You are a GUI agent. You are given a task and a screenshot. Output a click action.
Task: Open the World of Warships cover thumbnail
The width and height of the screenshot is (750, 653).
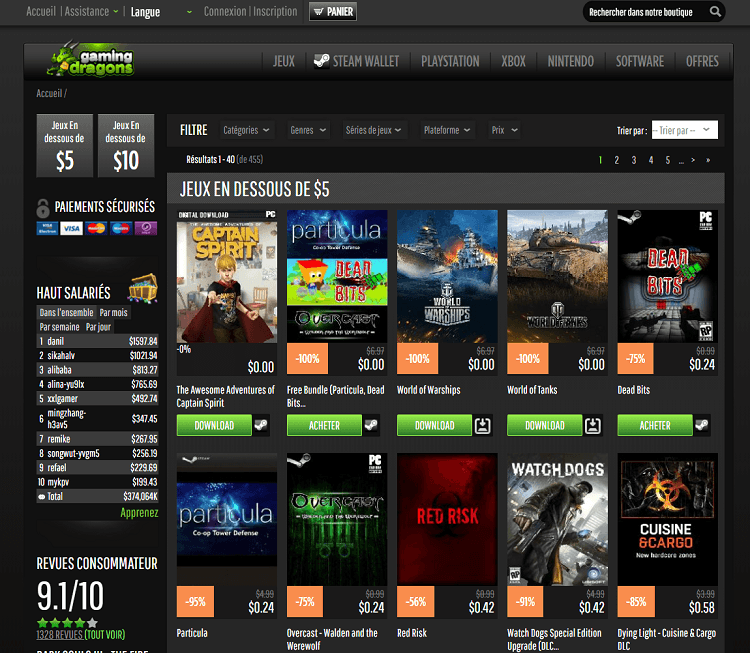[x=447, y=276]
